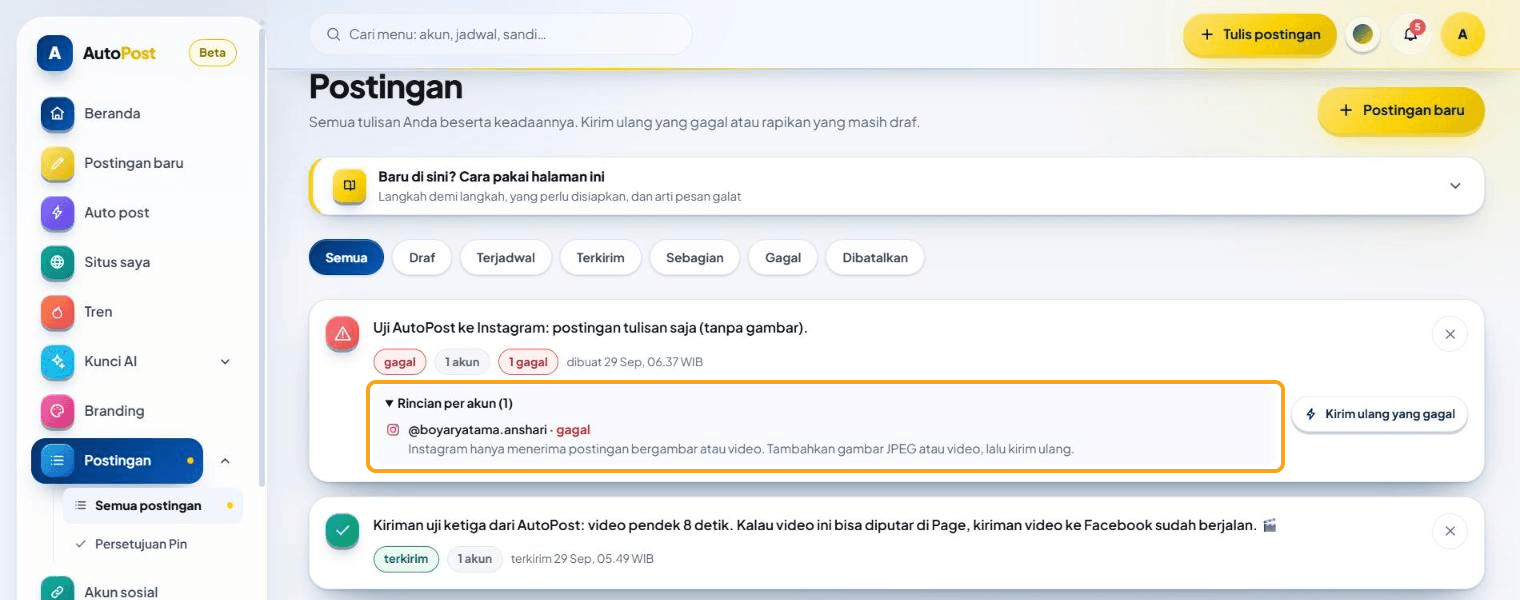The height and width of the screenshot is (600, 1520).
Task: Click the red warning icon on failed post
Action: point(343,334)
